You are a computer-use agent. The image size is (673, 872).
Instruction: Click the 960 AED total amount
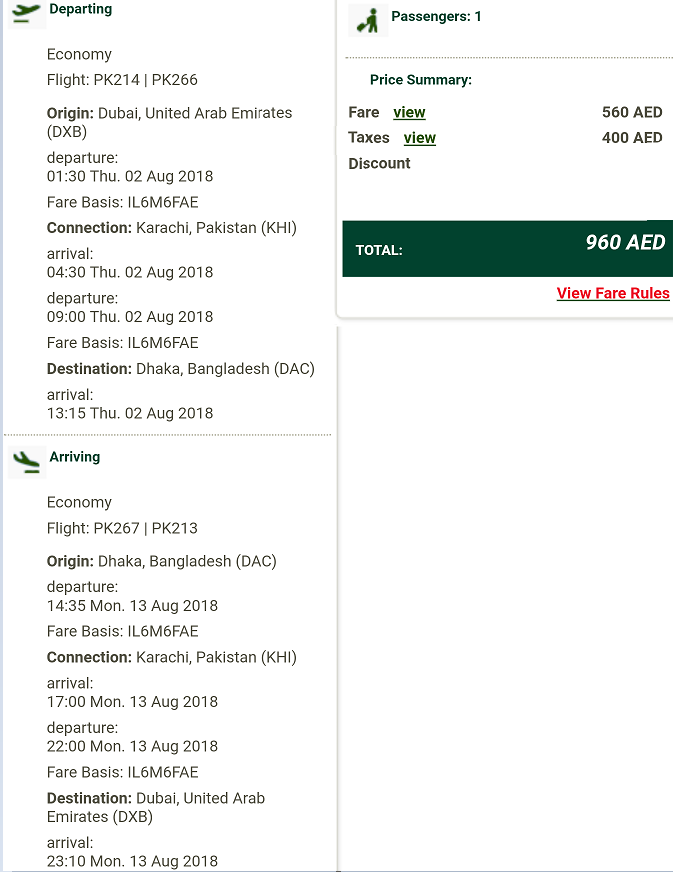pos(625,242)
